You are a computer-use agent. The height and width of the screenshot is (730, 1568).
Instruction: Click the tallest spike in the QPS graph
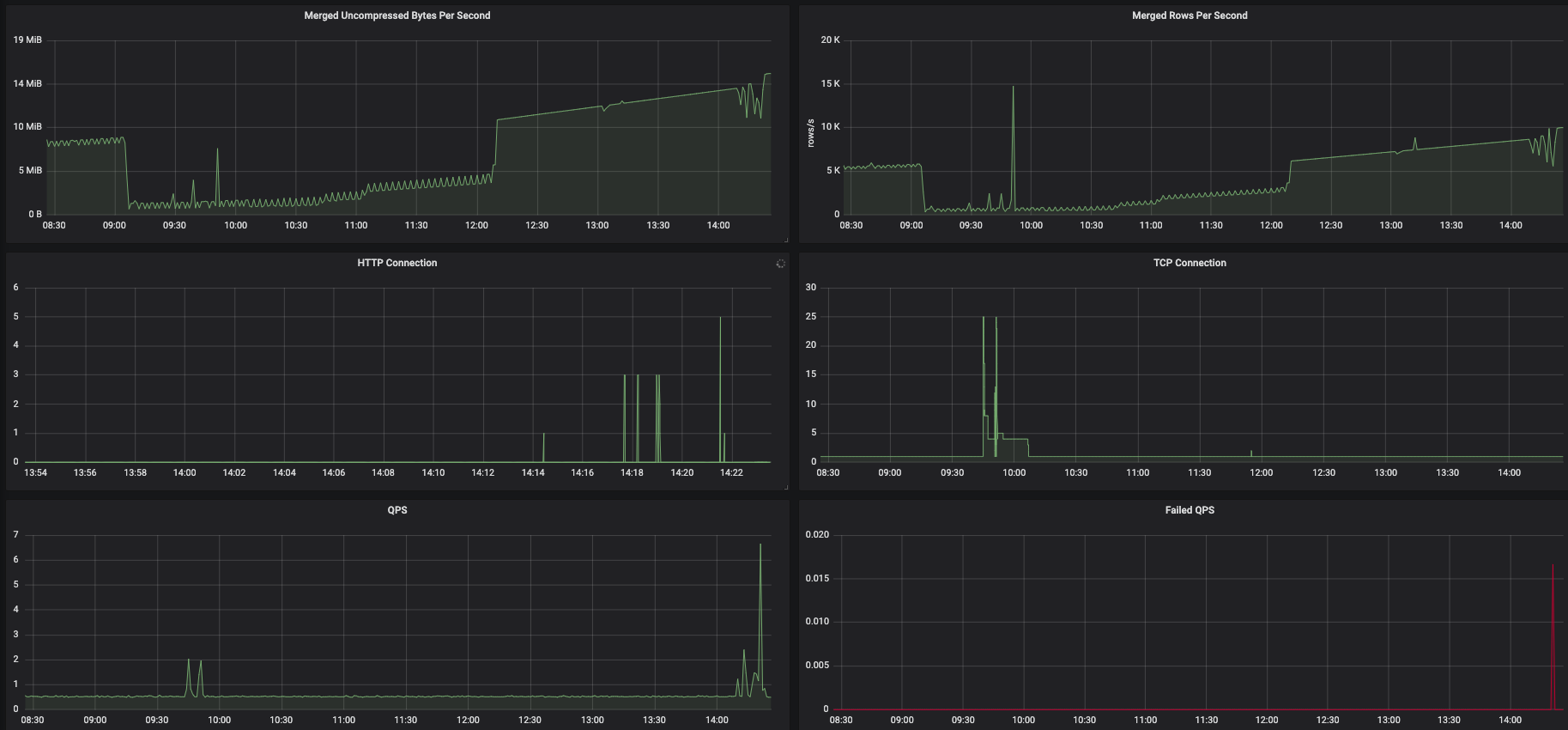[760, 618]
